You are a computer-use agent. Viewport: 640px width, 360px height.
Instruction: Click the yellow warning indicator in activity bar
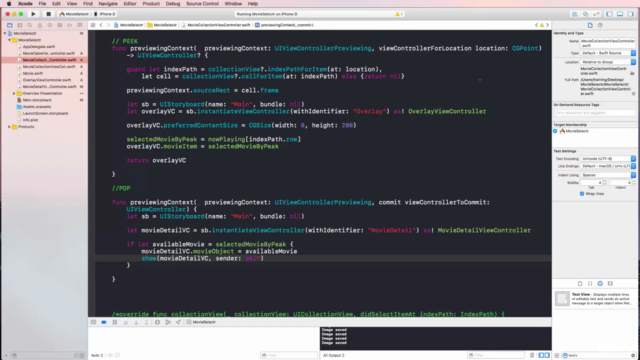coord(398,14)
